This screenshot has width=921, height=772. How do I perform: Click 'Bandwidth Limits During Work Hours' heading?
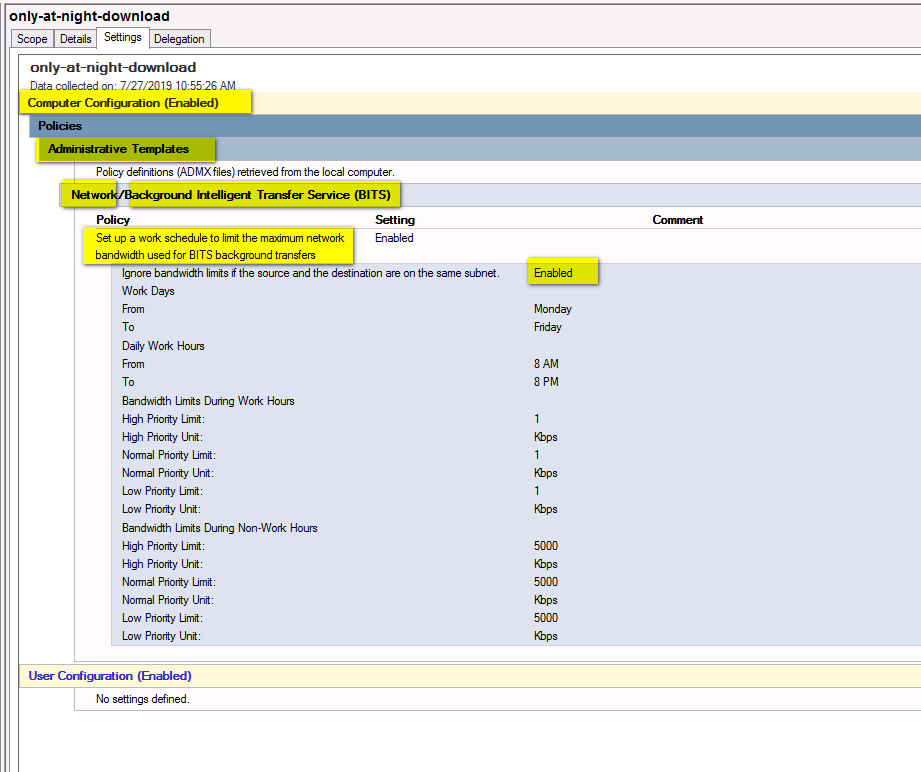click(x=208, y=401)
